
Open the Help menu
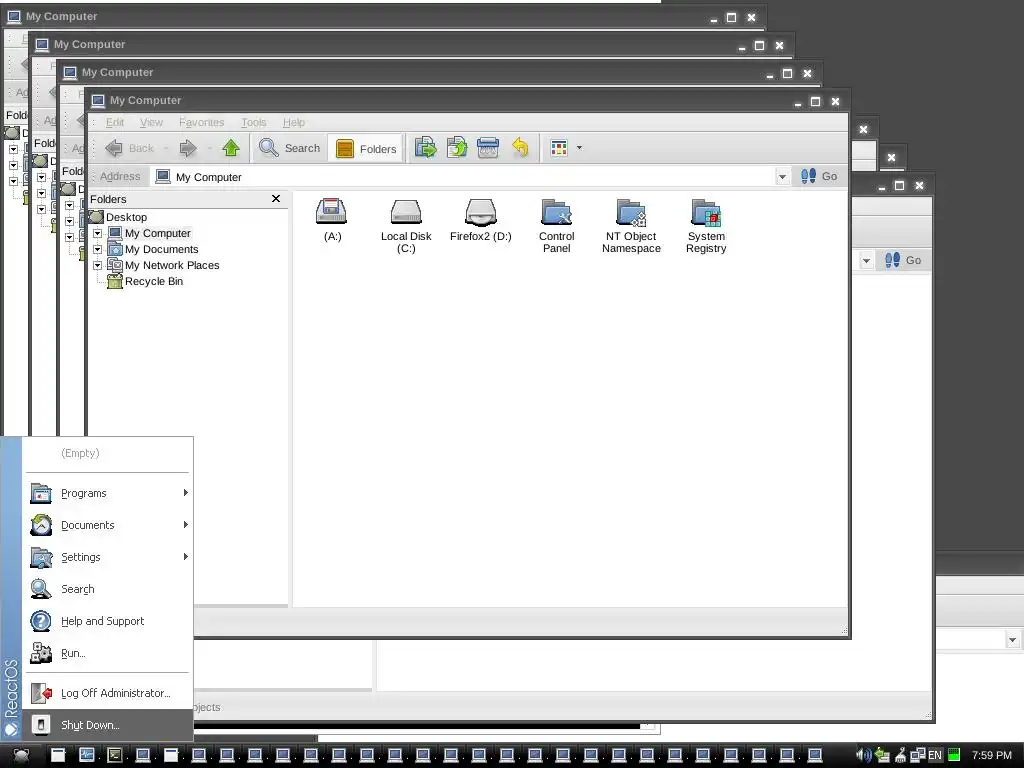[x=294, y=122]
